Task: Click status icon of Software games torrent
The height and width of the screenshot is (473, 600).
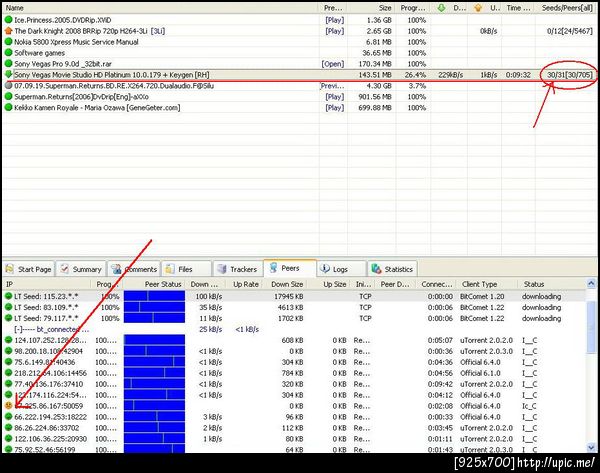Action: coord(8,52)
